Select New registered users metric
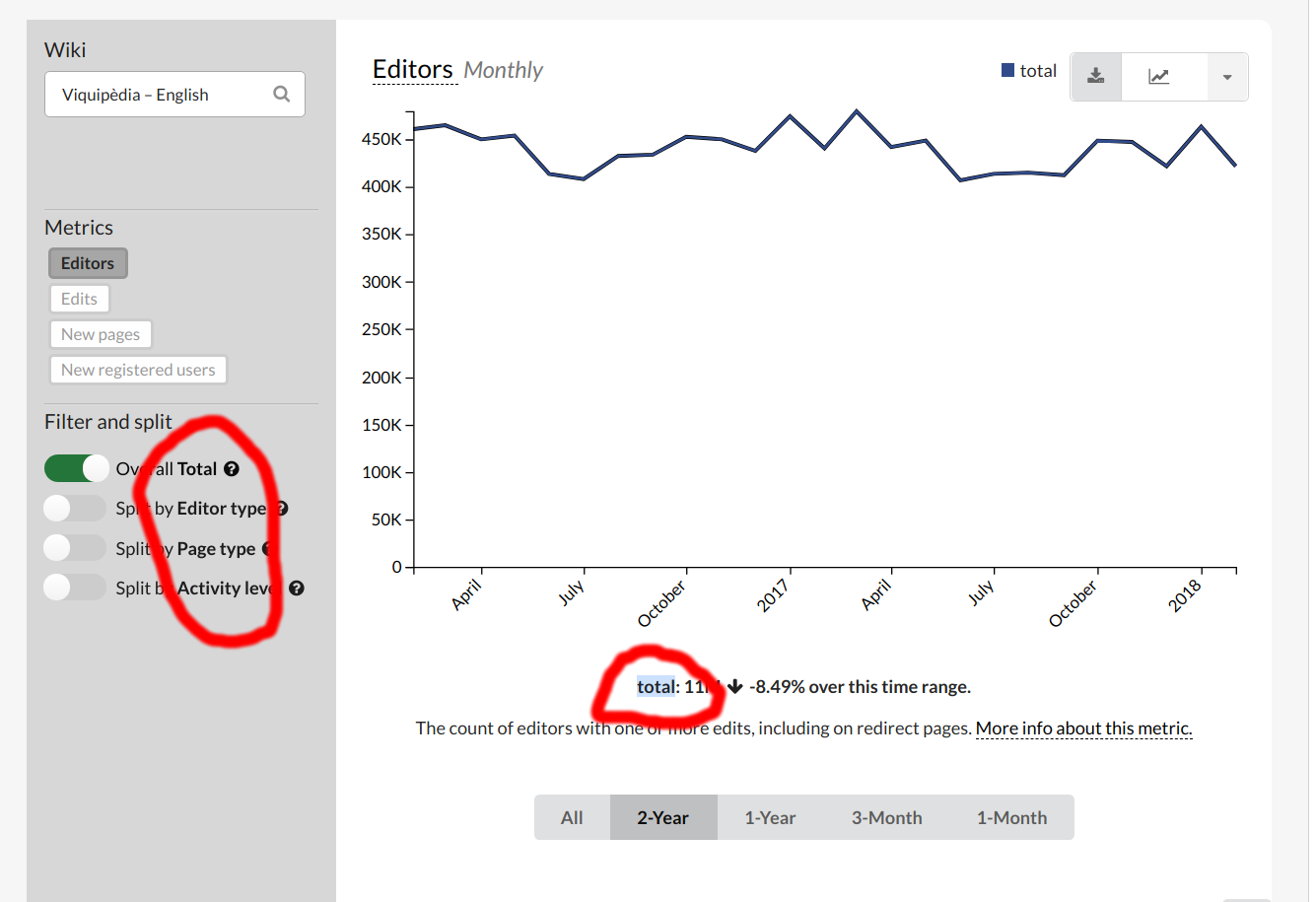The width and height of the screenshot is (1316, 902). click(138, 370)
